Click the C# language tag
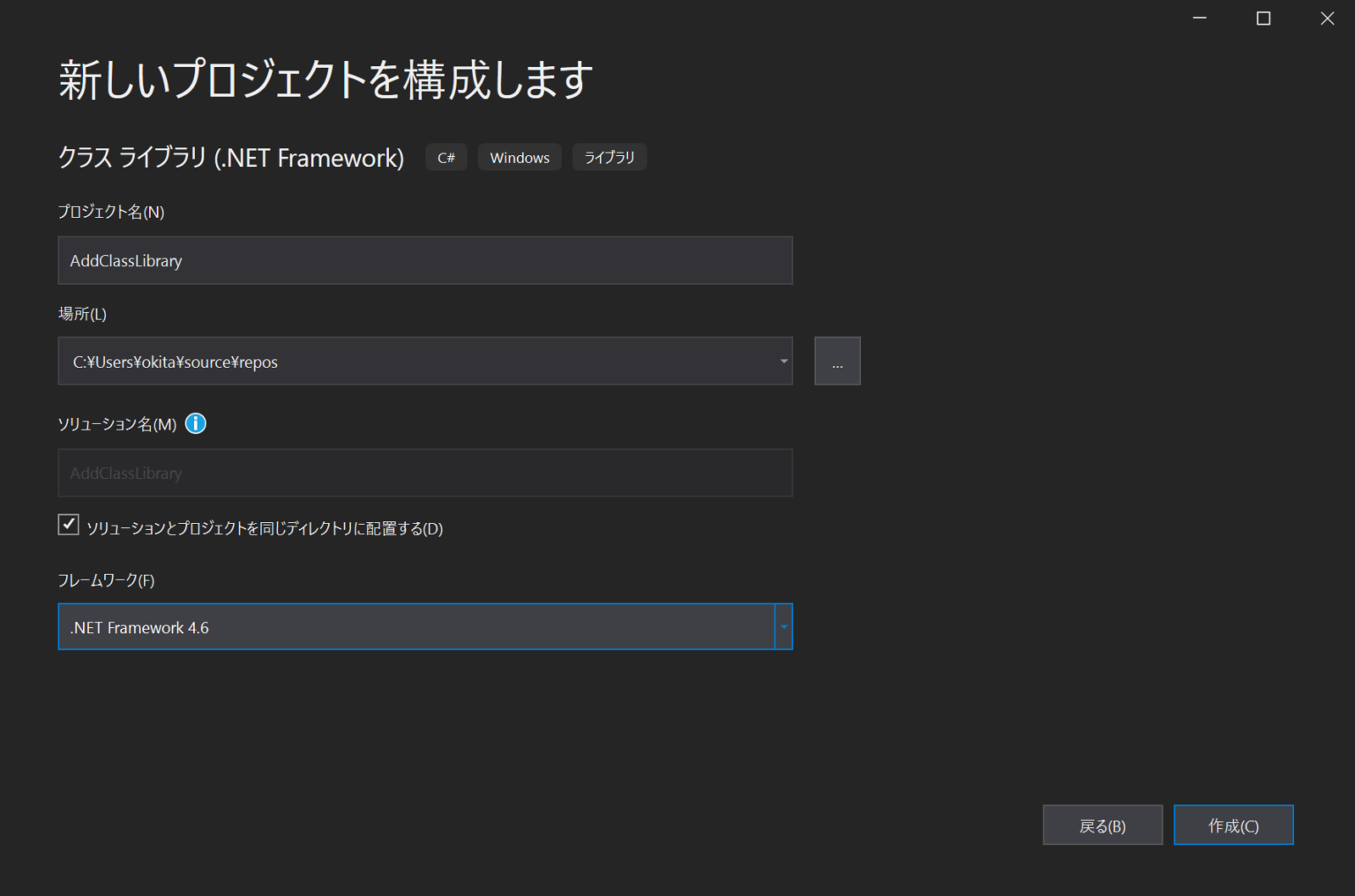The image size is (1355, 896). (445, 157)
